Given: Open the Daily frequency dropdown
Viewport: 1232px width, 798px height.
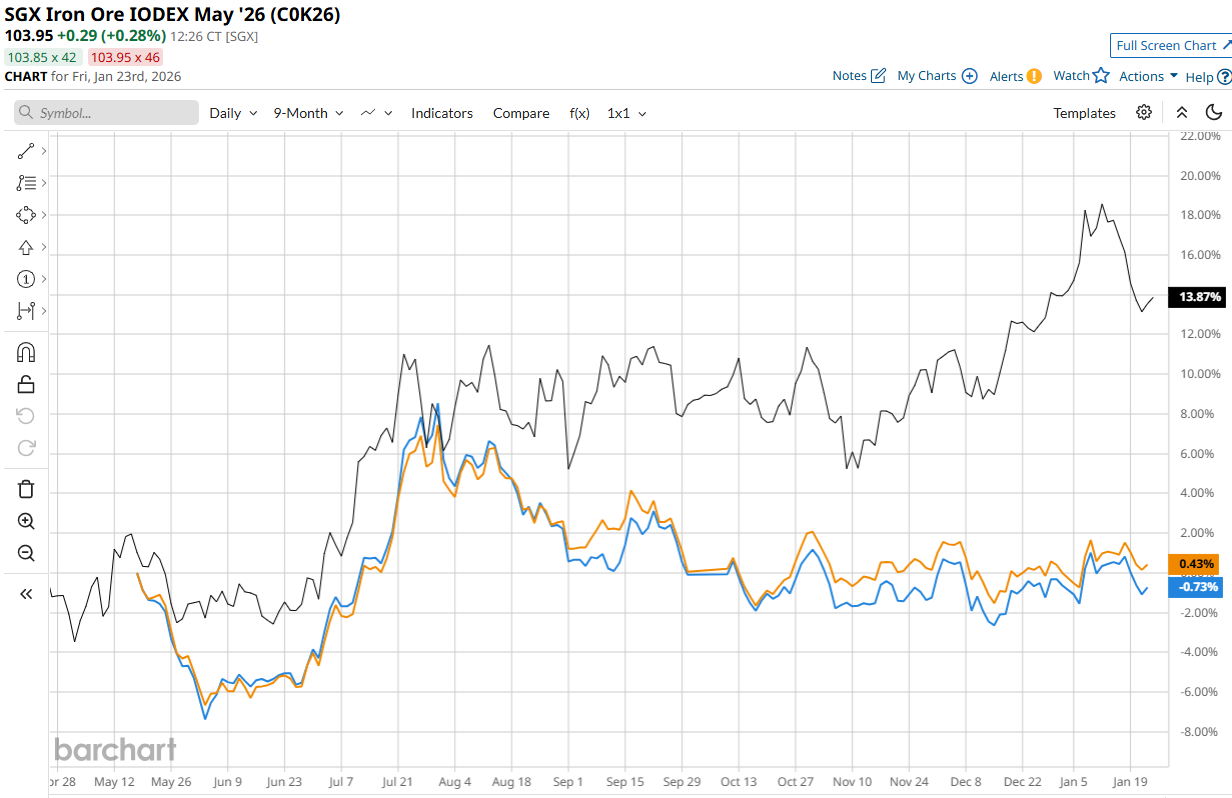Looking at the screenshot, I should (233, 113).
